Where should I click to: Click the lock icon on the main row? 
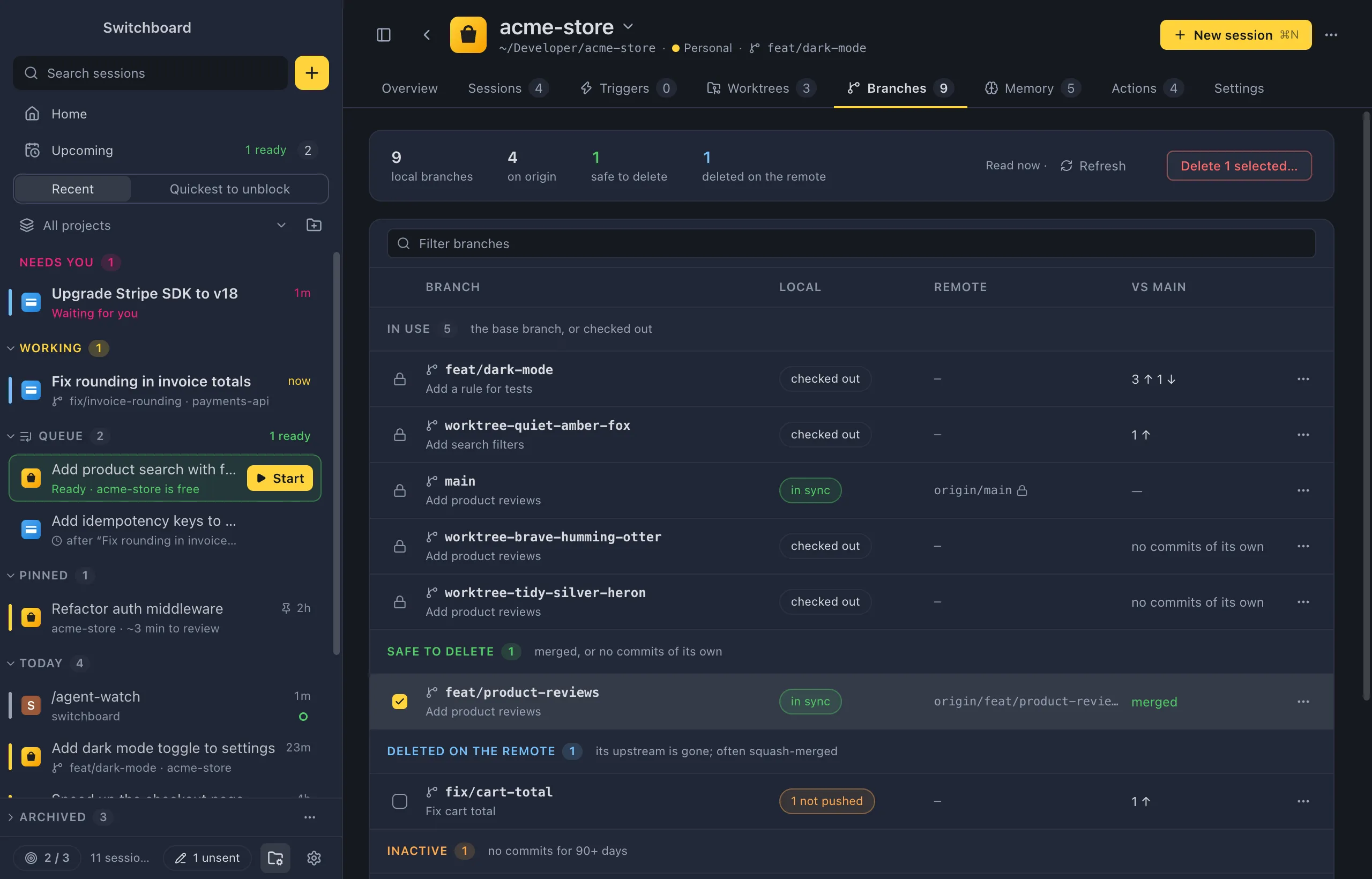[399, 490]
